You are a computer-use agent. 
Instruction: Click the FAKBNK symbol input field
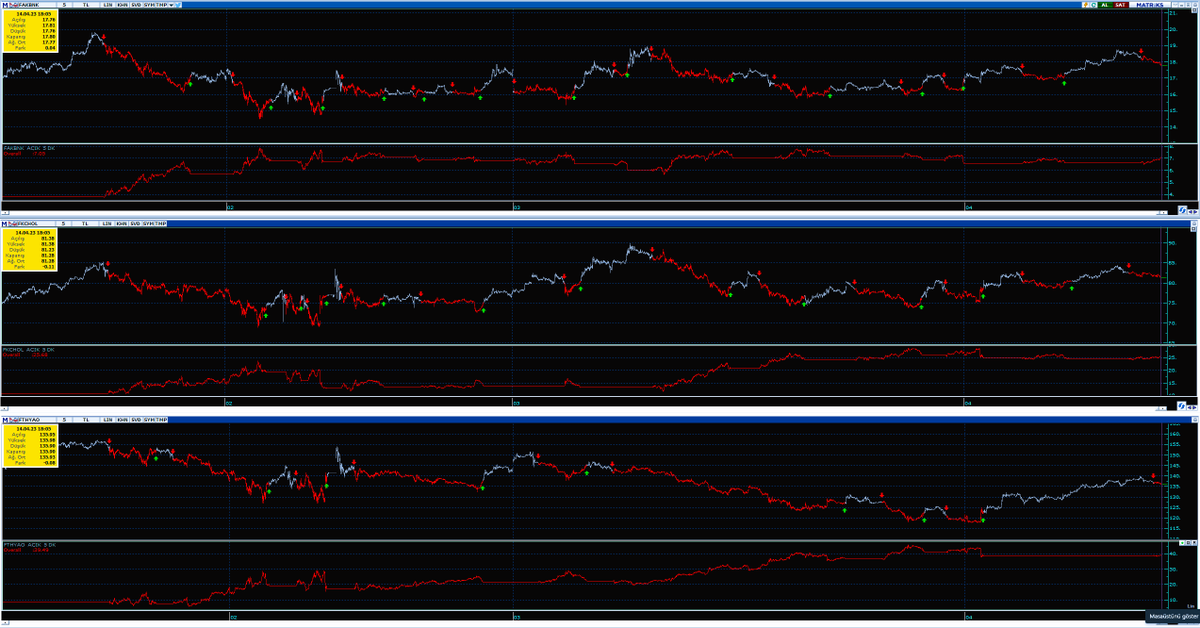pyautogui.click(x=36, y=5)
